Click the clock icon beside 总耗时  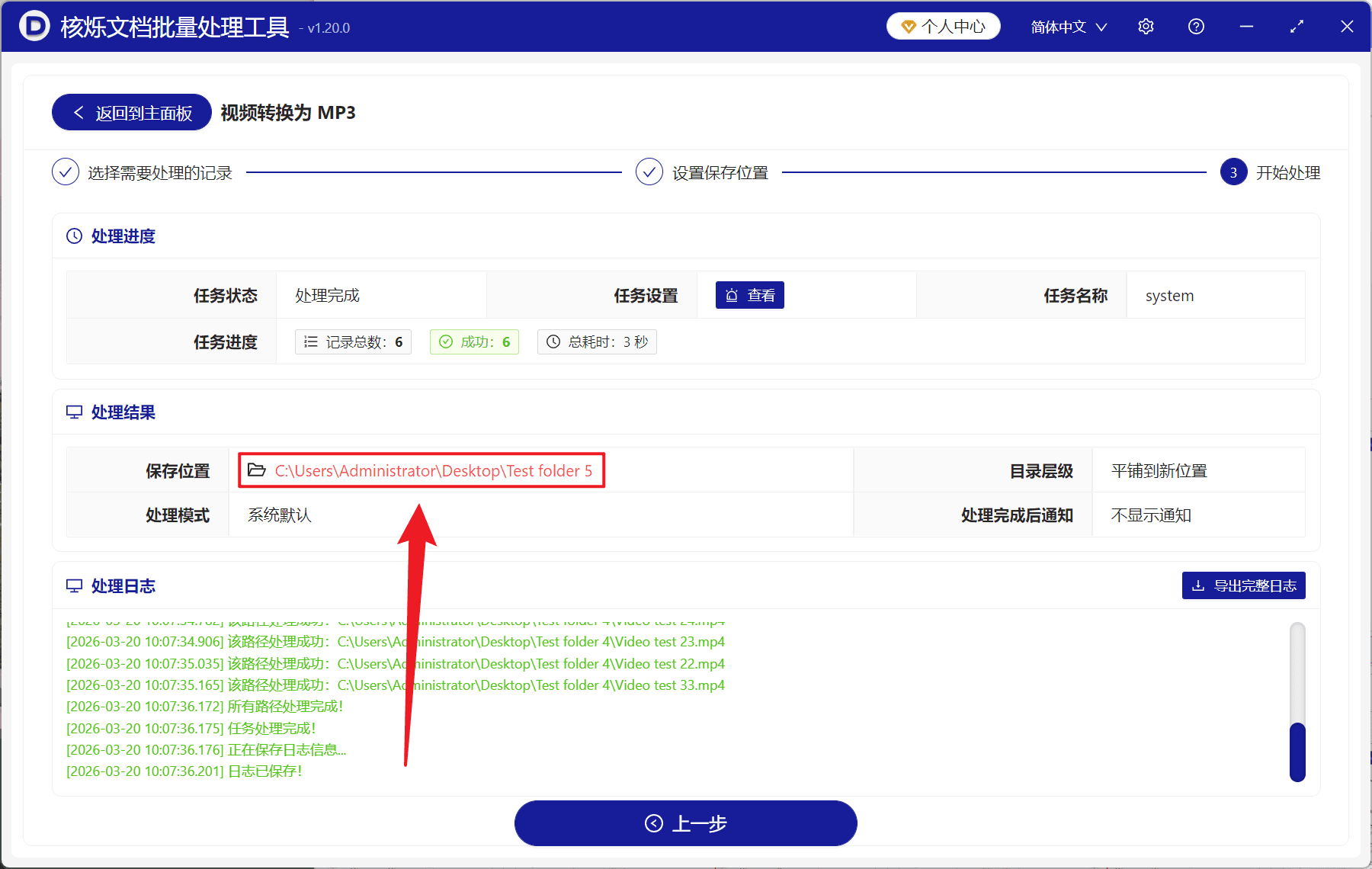click(x=553, y=342)
